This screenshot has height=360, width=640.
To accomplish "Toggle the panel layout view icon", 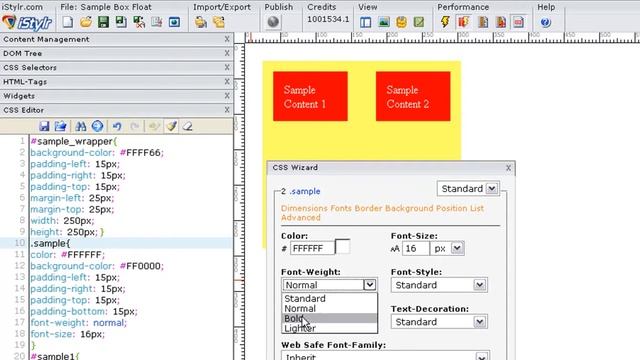I will (x=366, y=22).
